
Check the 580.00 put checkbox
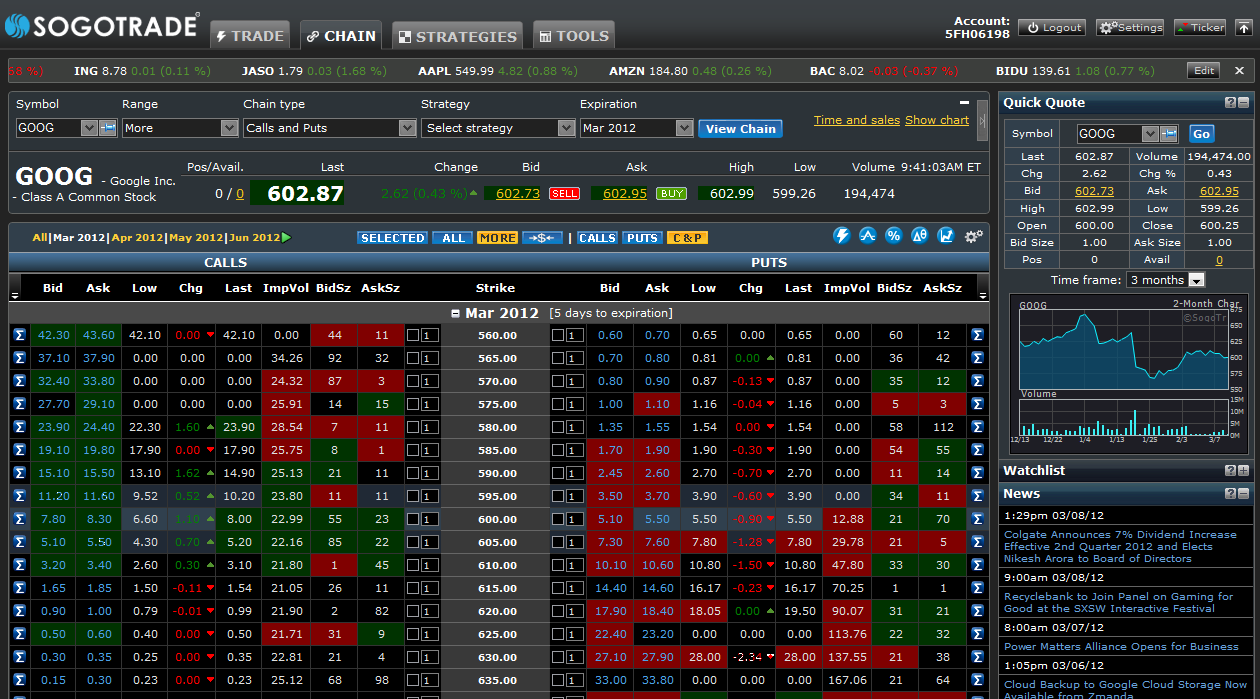[x=558, y=427]
